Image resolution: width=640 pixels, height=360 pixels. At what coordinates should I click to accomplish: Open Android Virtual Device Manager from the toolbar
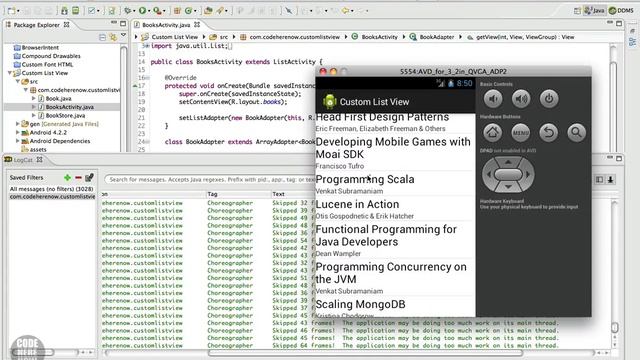click(x=76, y=11)
